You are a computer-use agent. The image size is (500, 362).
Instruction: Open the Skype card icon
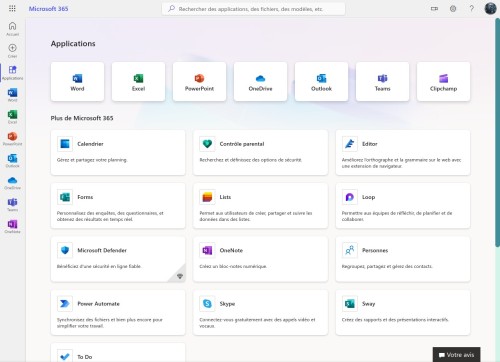207,303
